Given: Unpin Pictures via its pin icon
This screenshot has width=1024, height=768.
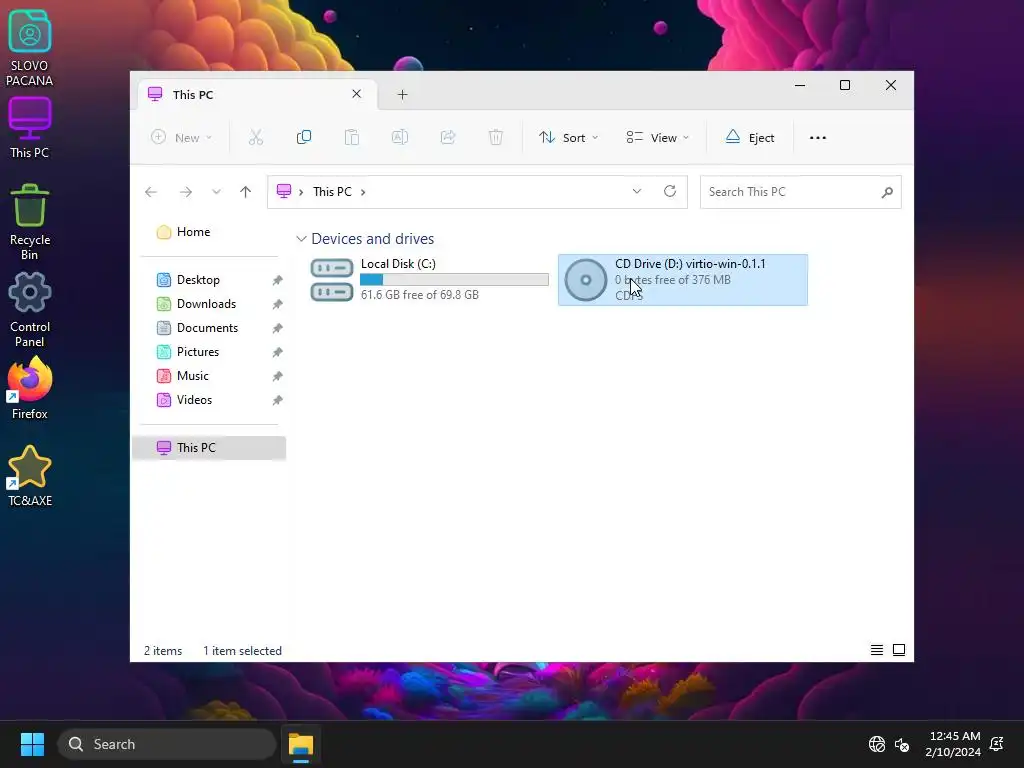Looking at the screenshot, I should pos(278,352).
